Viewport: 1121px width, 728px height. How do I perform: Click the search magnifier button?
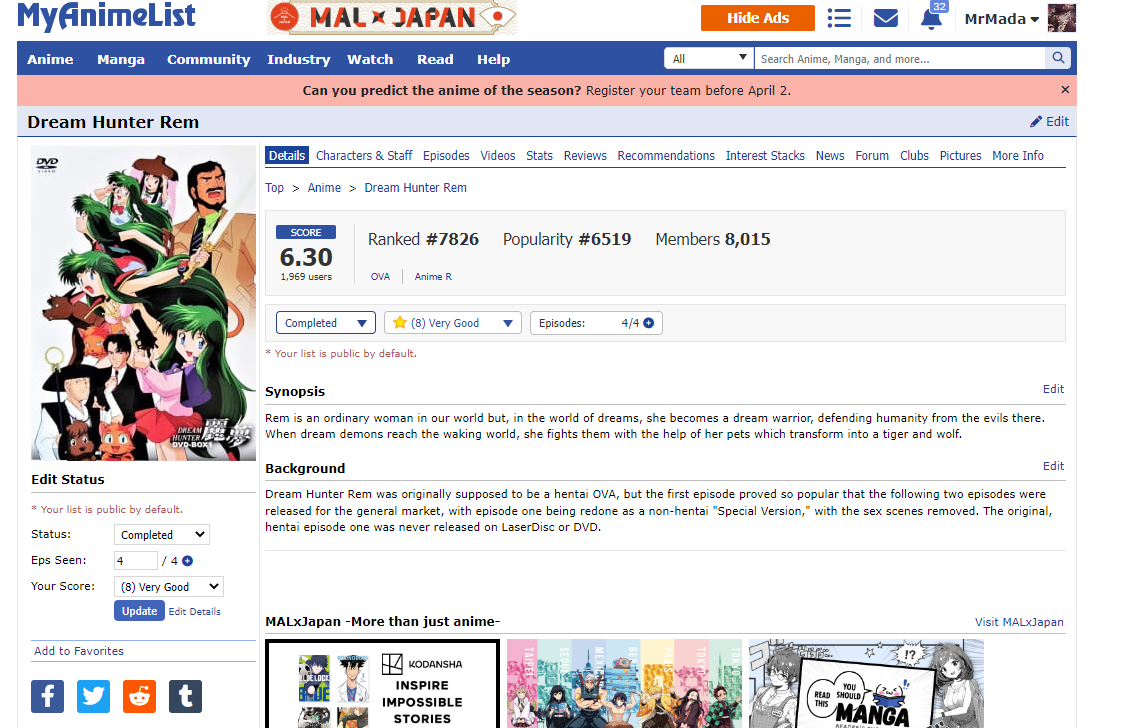point(1058,58)
